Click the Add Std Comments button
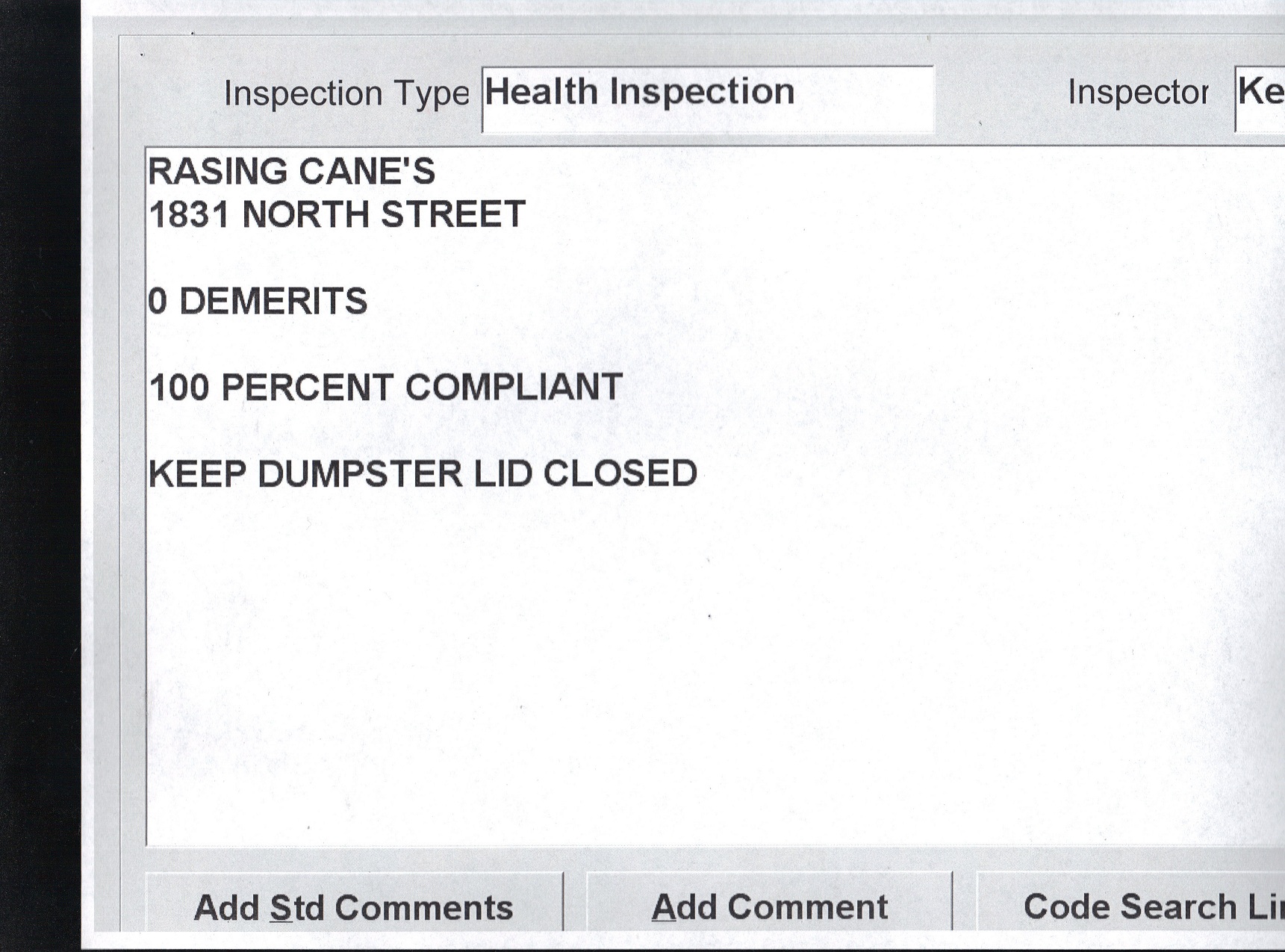 coord(353,907)
